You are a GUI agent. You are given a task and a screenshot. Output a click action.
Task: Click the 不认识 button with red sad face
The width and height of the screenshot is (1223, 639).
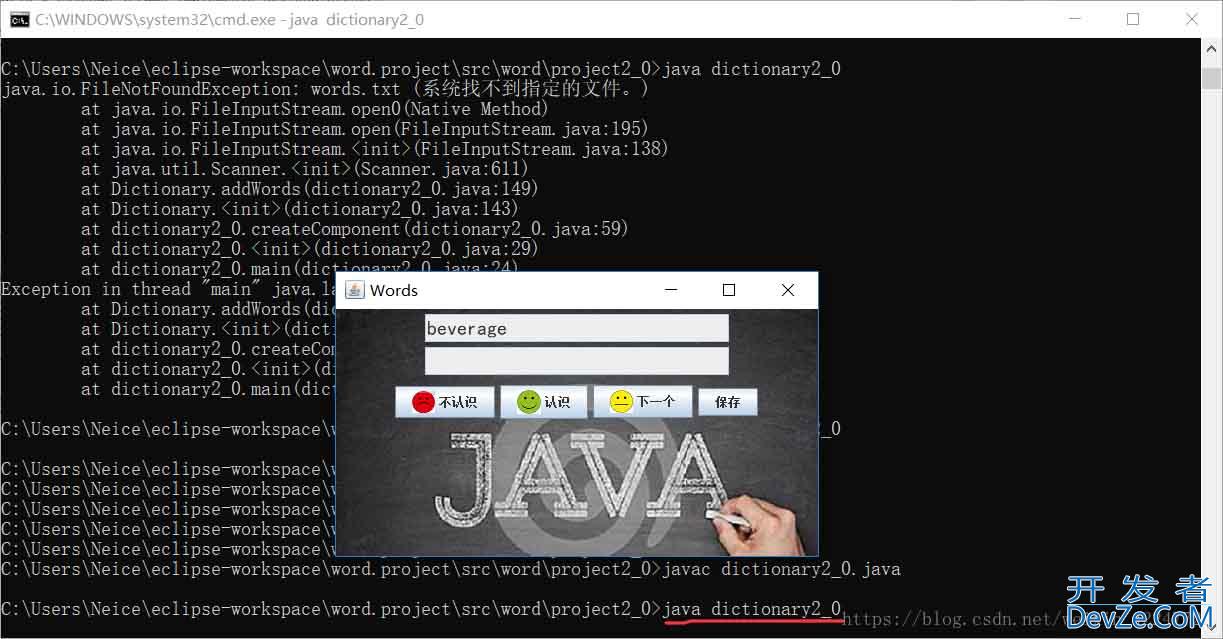point(445,402)
